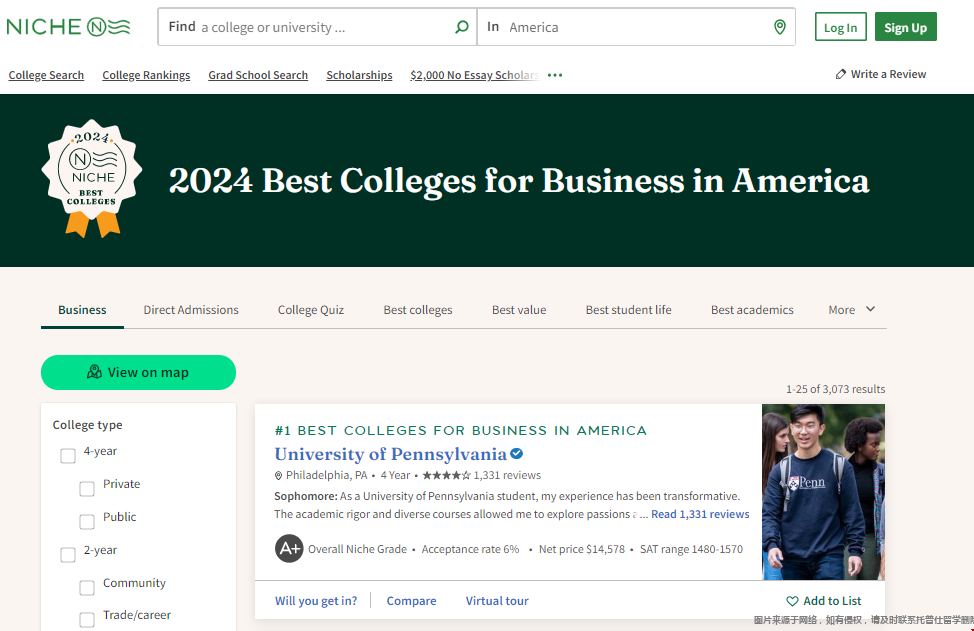Check the Community college checkbox

tap(87, 588)
